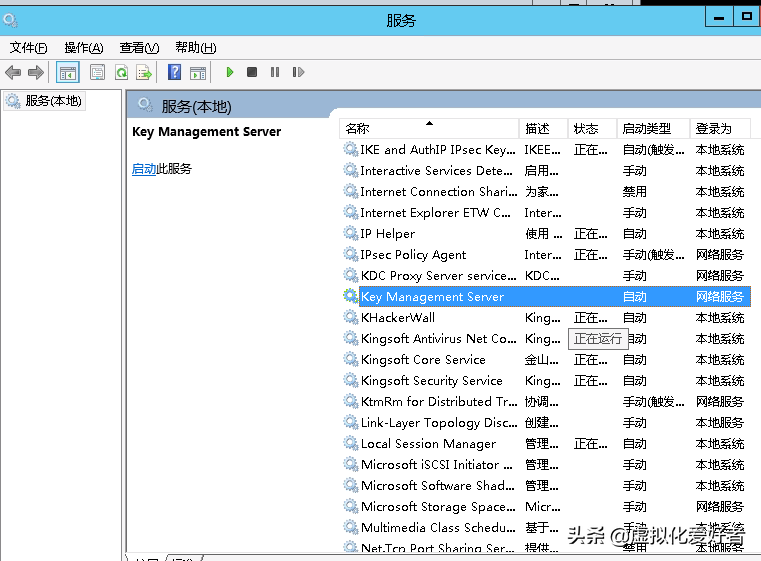
Task: Select the Interactive Services Detection row
Action: (546, 171)
